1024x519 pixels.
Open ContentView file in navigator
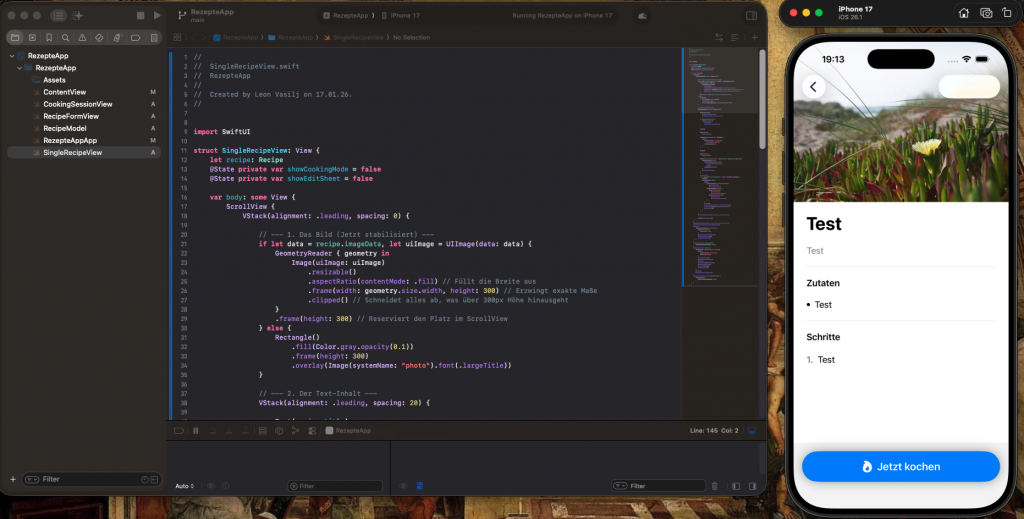(x=64, y=92)
